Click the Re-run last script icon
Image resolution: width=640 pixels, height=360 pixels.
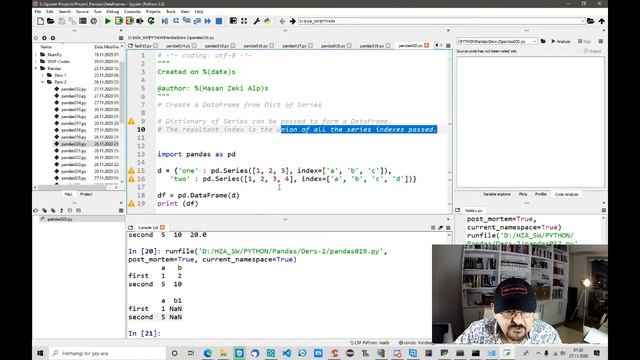[151, 21]
